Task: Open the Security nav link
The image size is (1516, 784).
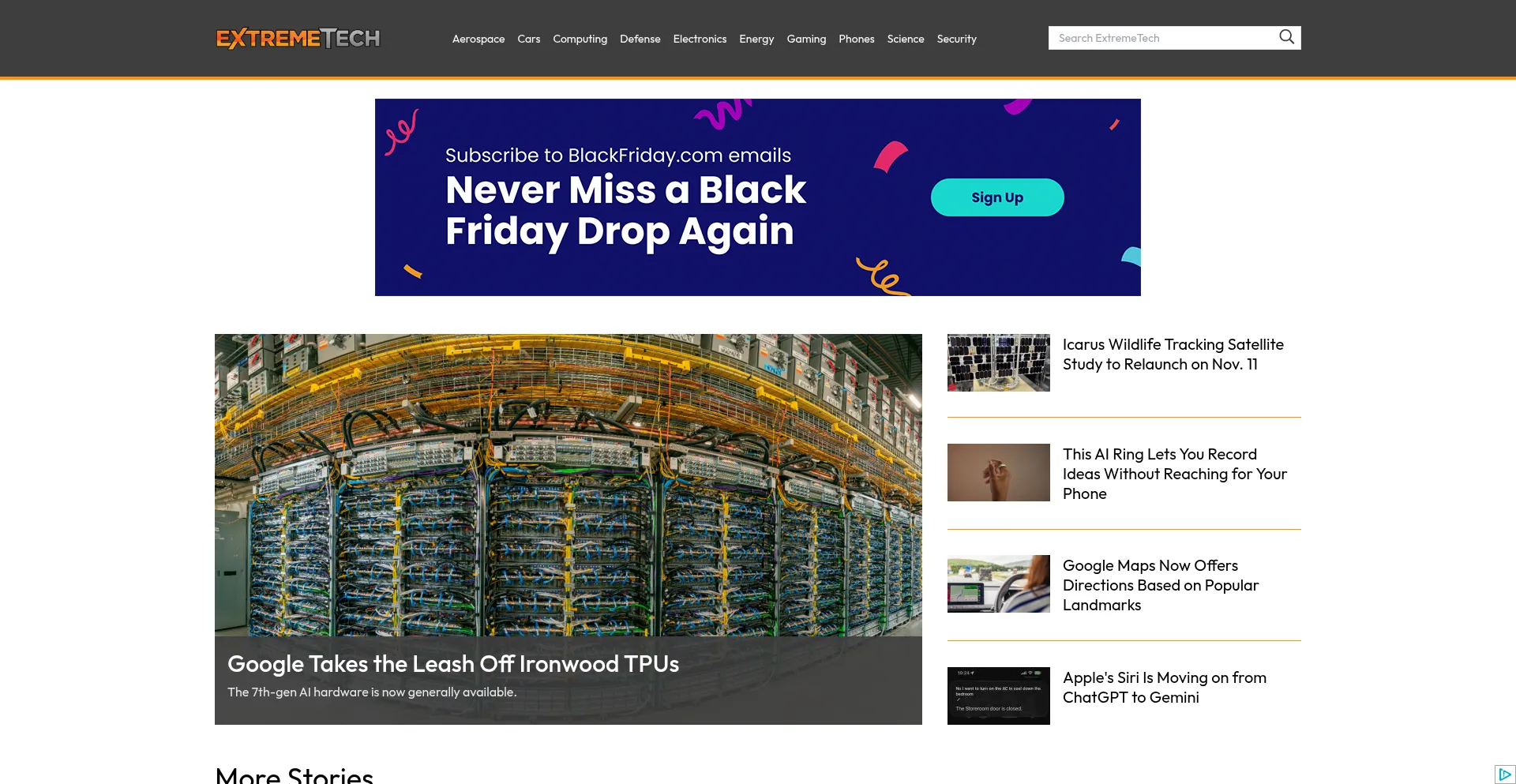Action: [x=957, y=39]
